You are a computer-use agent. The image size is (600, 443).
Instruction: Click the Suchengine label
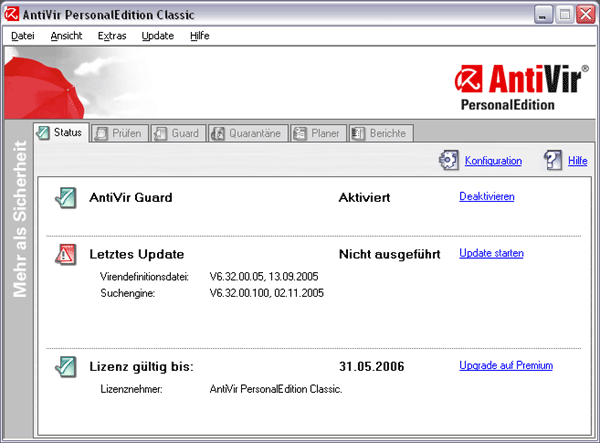[127, 293]
